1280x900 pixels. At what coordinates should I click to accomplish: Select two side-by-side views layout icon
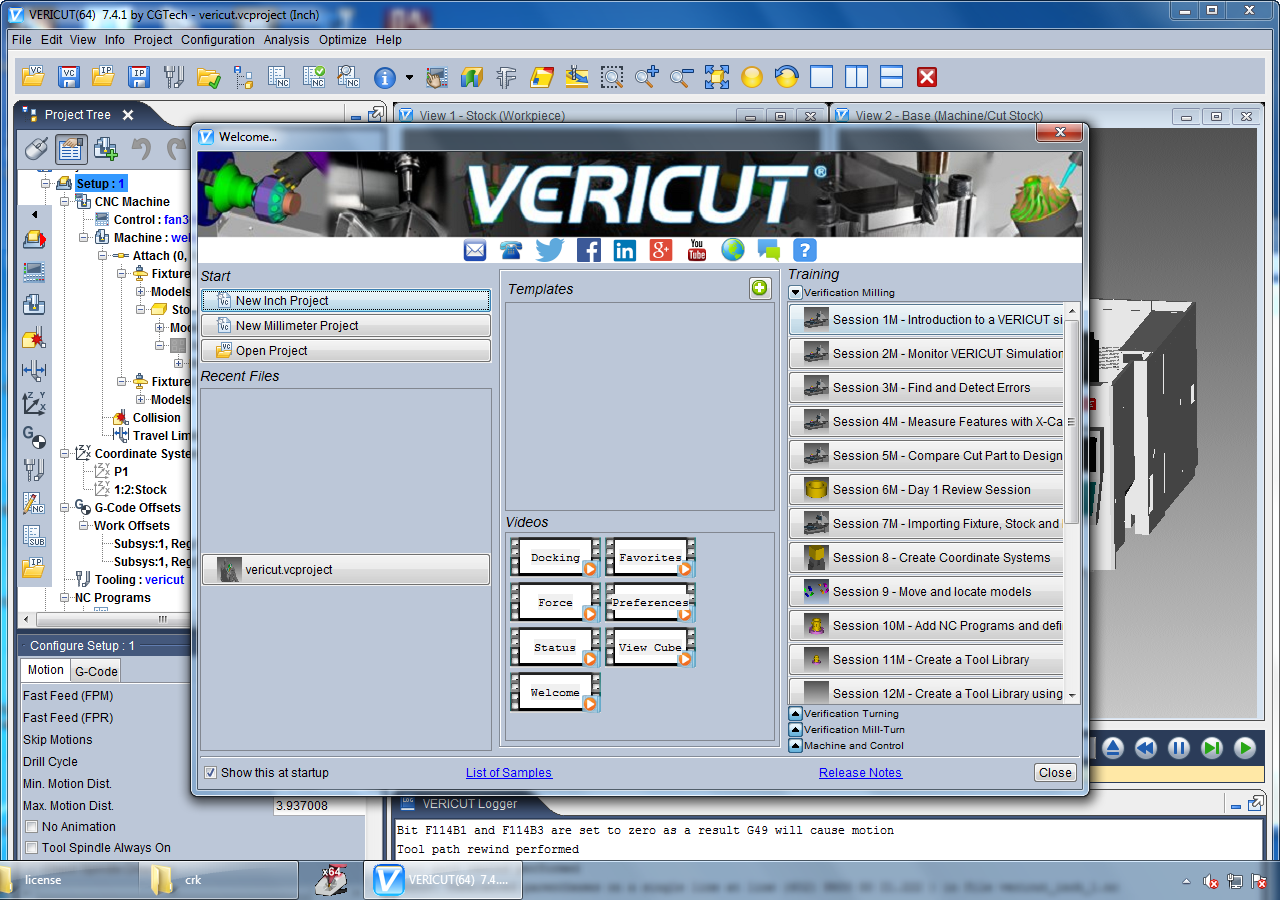pos(857,77)
